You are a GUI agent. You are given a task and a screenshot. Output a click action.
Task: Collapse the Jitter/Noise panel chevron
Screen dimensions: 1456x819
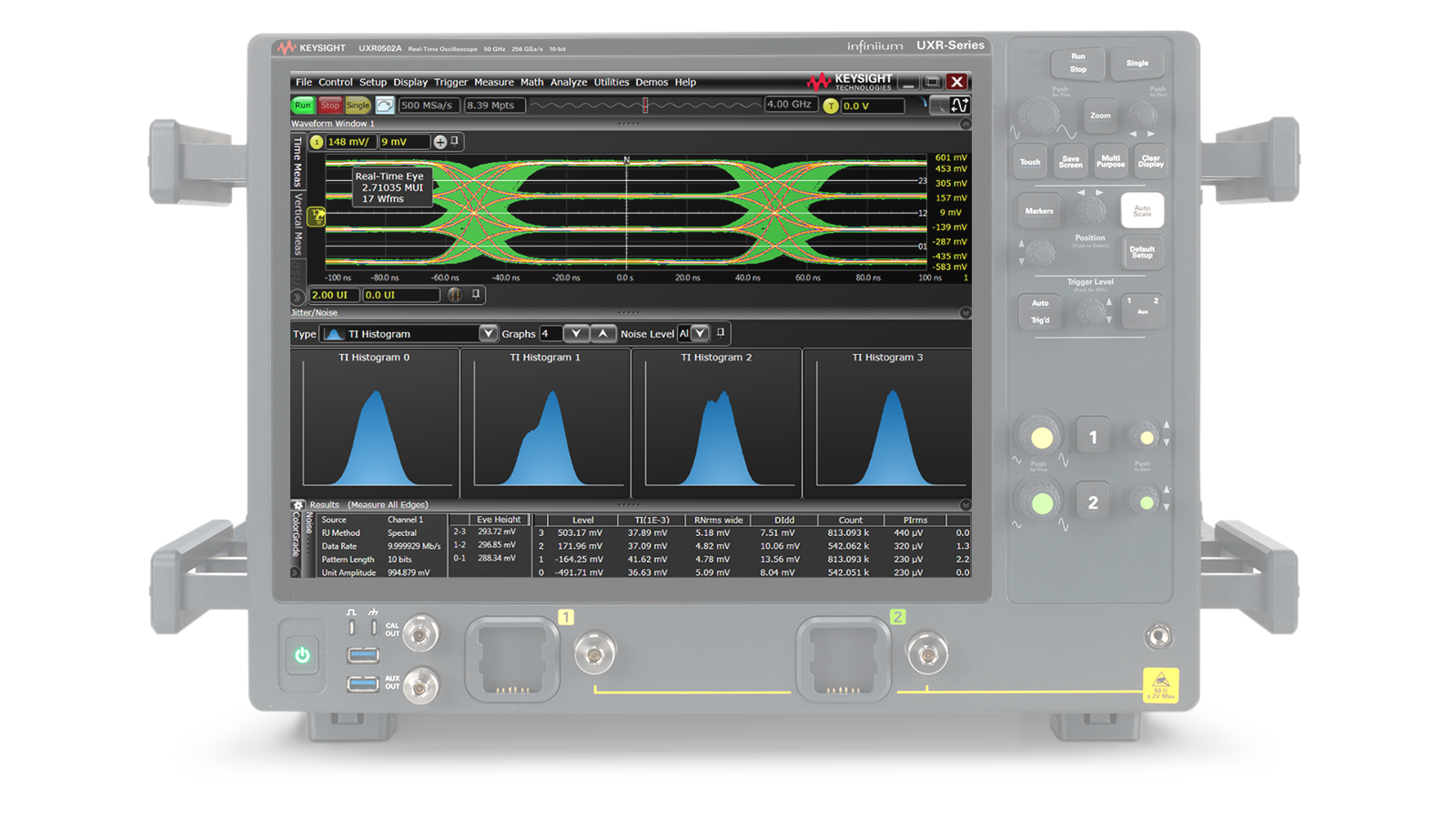tap(964, 312)
